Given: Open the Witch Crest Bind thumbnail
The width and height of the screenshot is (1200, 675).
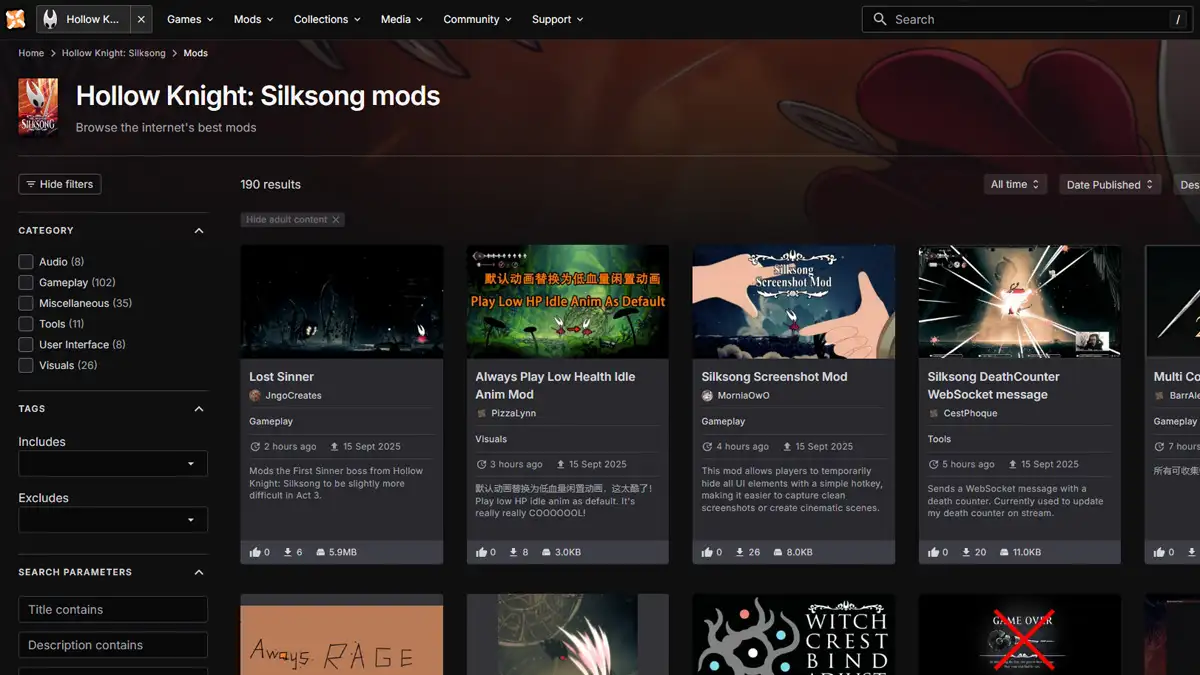Looking at the screenshot, I should (x=794, y=634).
